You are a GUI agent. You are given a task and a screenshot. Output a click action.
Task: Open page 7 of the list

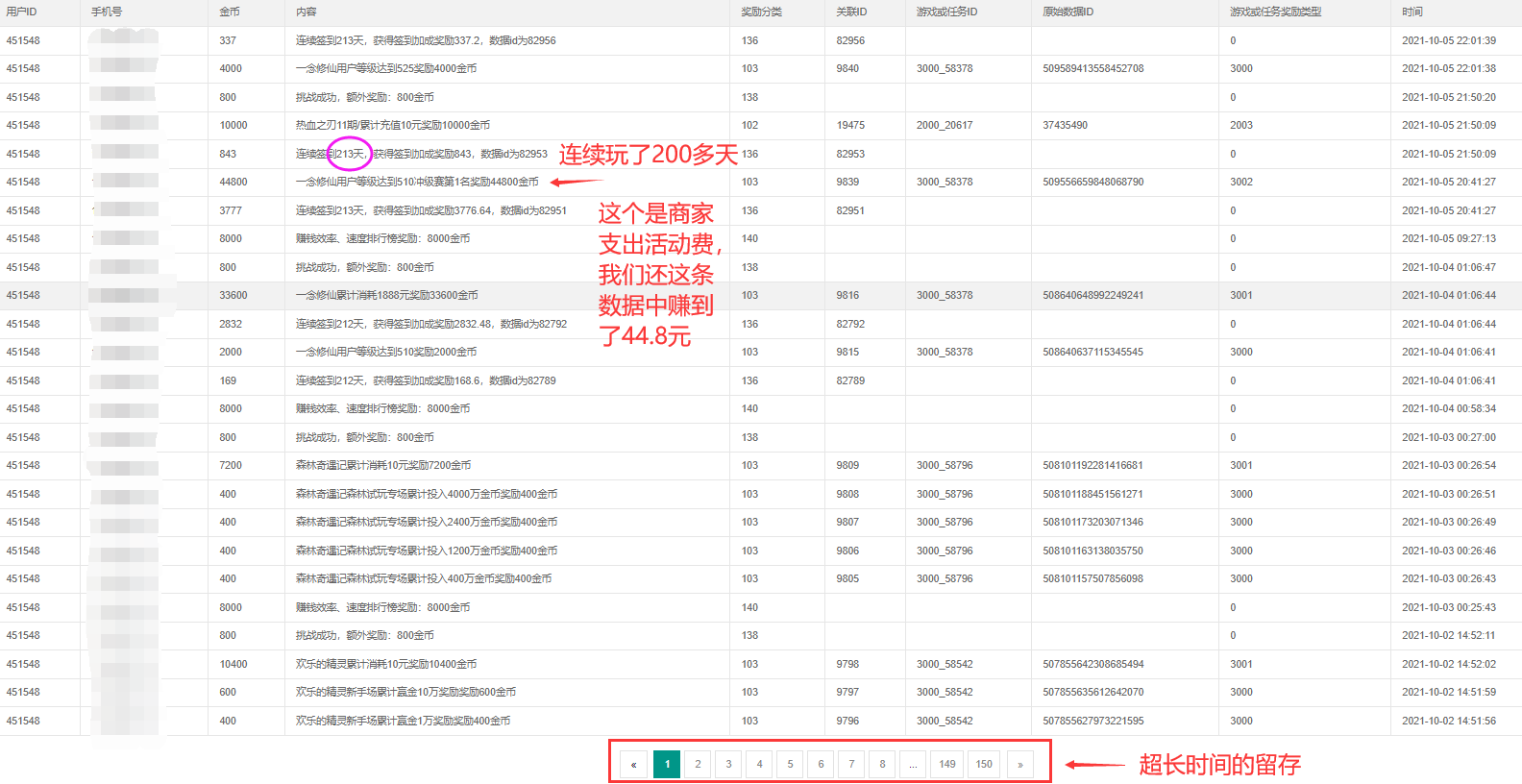pos(851,764)
